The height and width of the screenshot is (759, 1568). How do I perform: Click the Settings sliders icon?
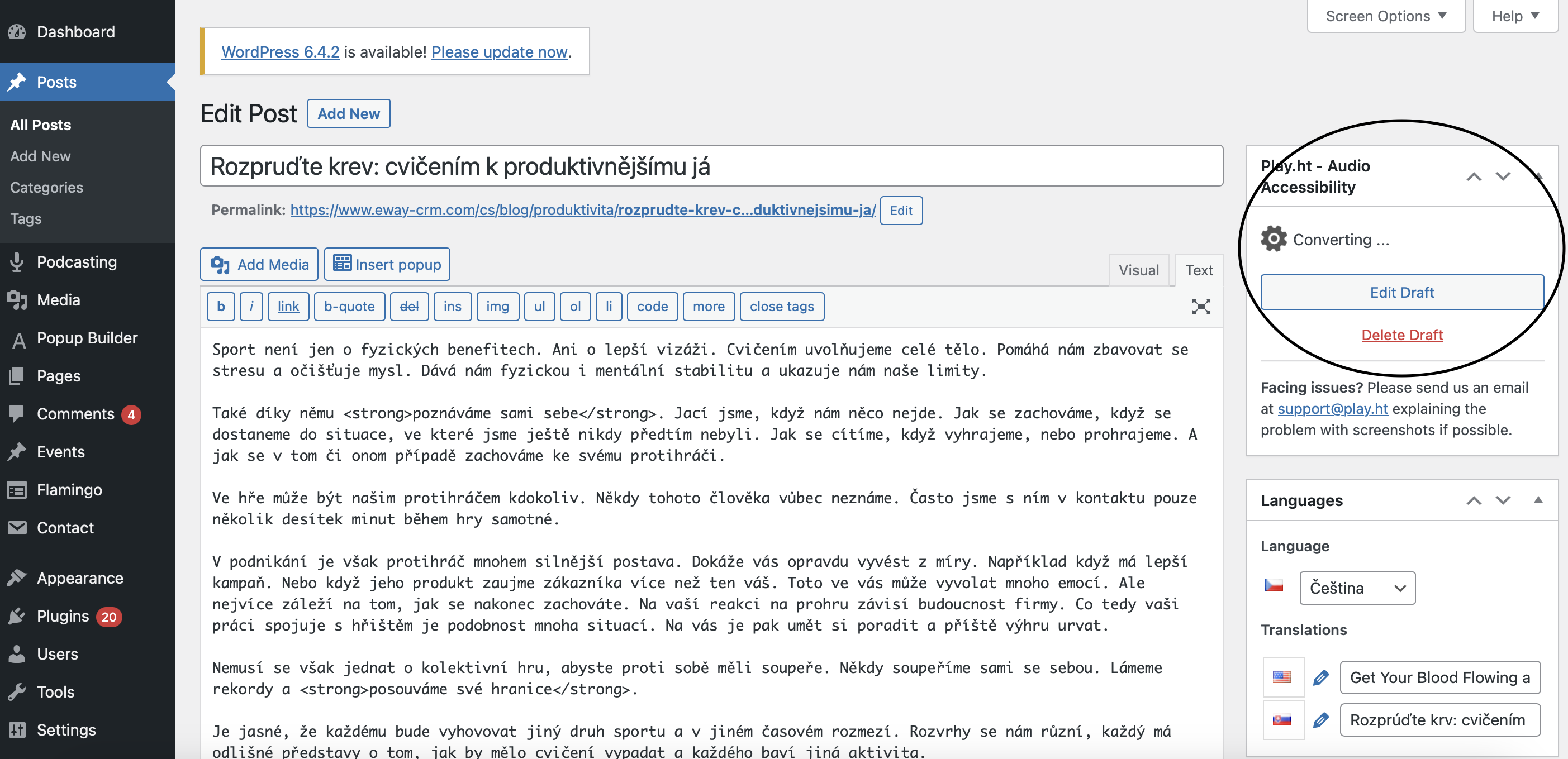tap(17, 730)
